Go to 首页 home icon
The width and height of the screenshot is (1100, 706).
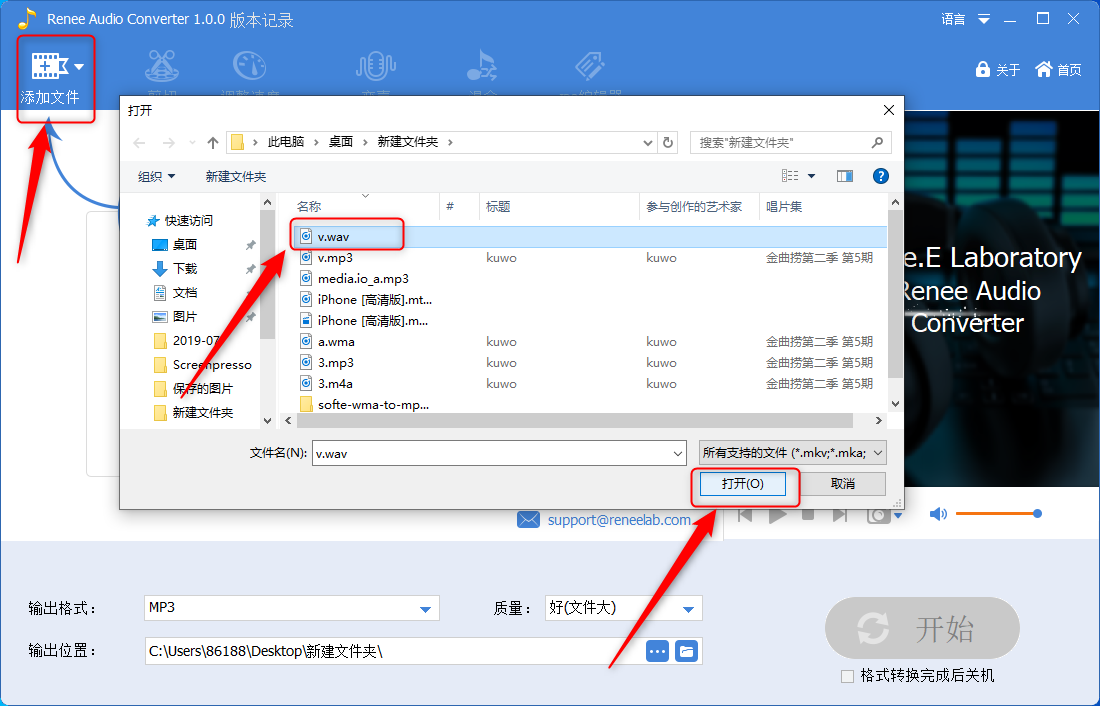tap(1044, 69)
